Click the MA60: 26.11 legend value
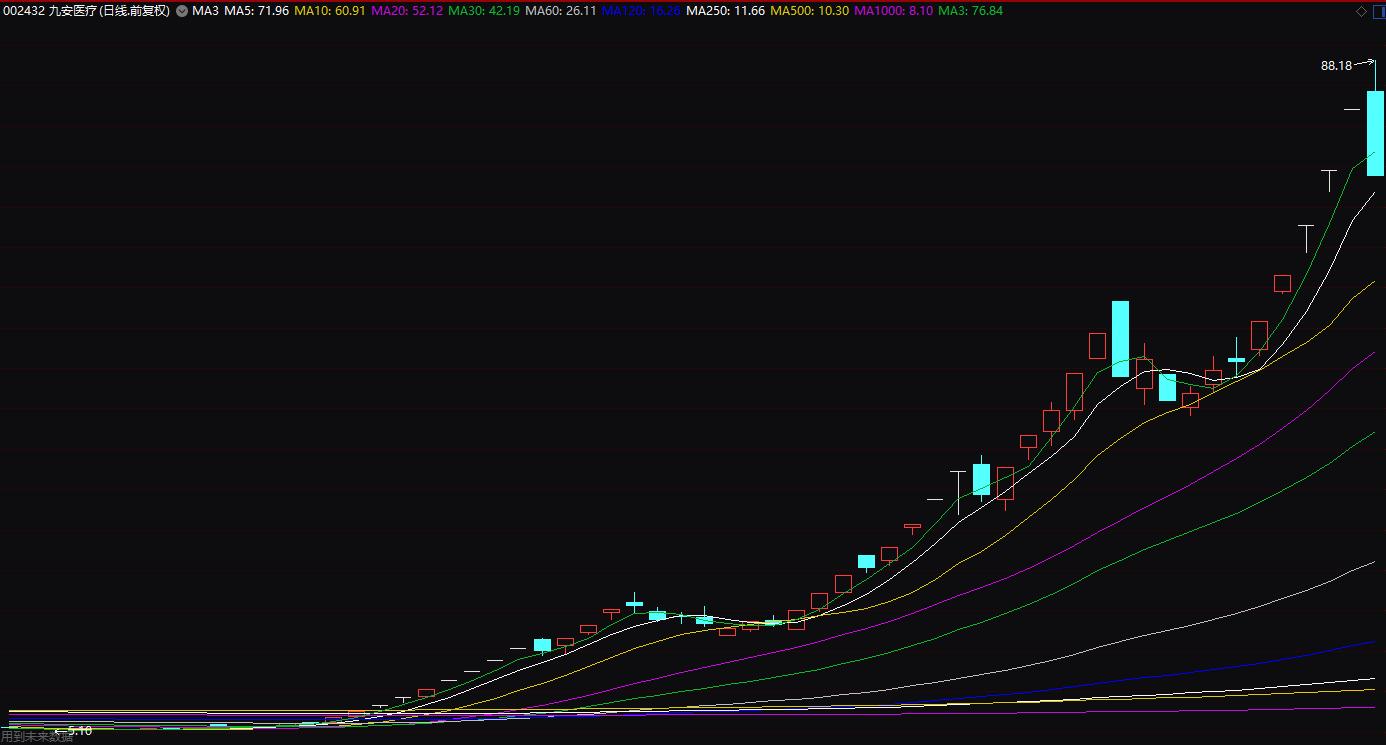Viewport: 1386px width, 745px height. click(561, 11)
